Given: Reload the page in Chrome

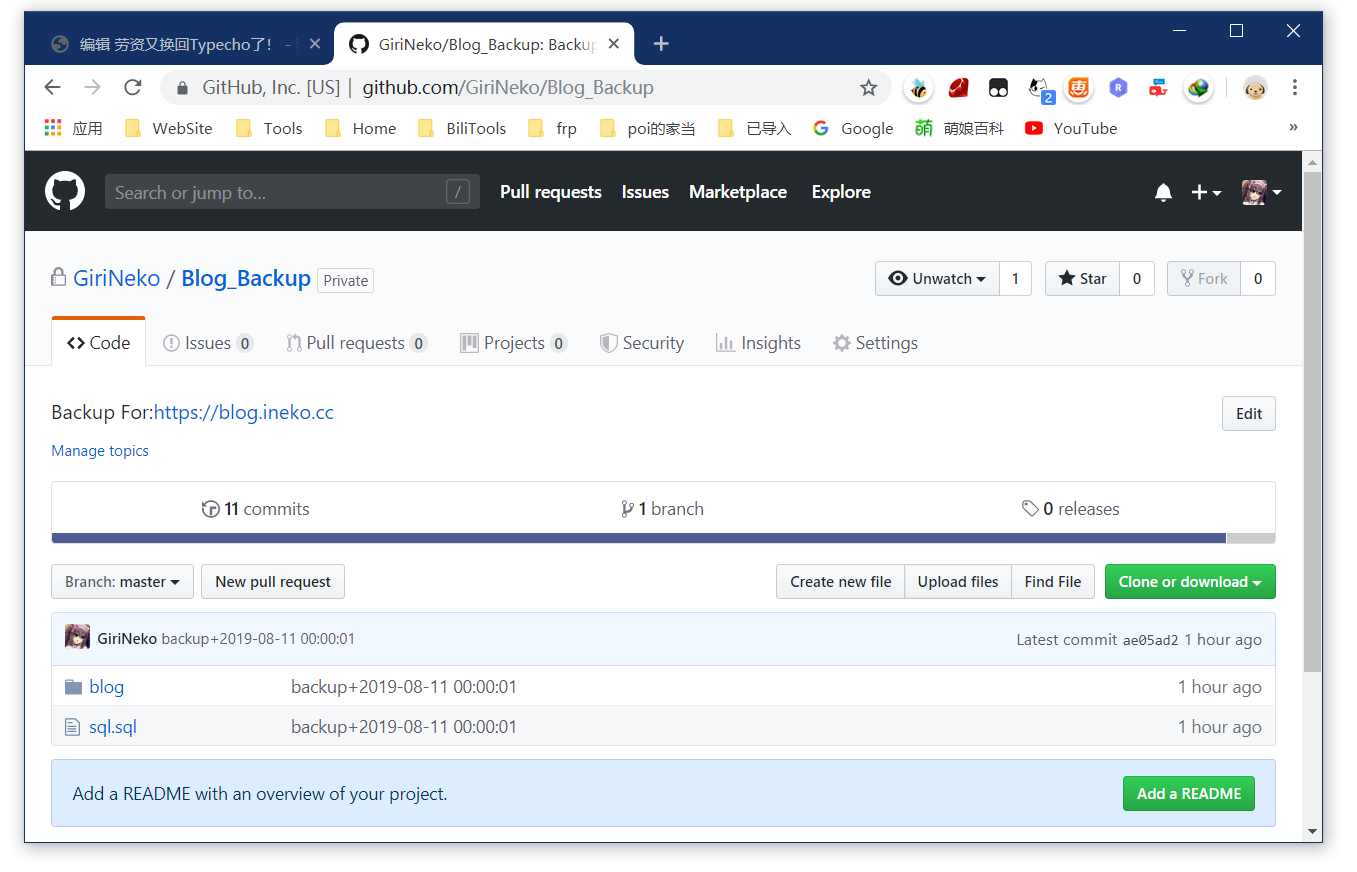Looking at the screenshot, I should [132, 88].
